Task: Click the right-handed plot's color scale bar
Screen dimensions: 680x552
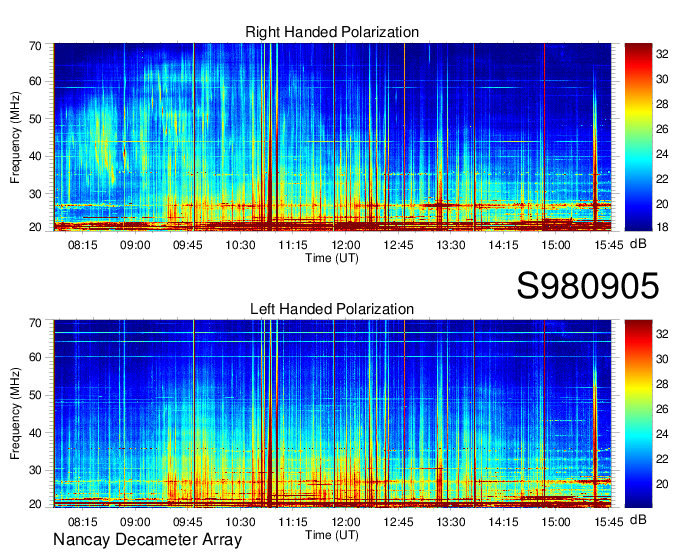Action: (x=638, y=137)
